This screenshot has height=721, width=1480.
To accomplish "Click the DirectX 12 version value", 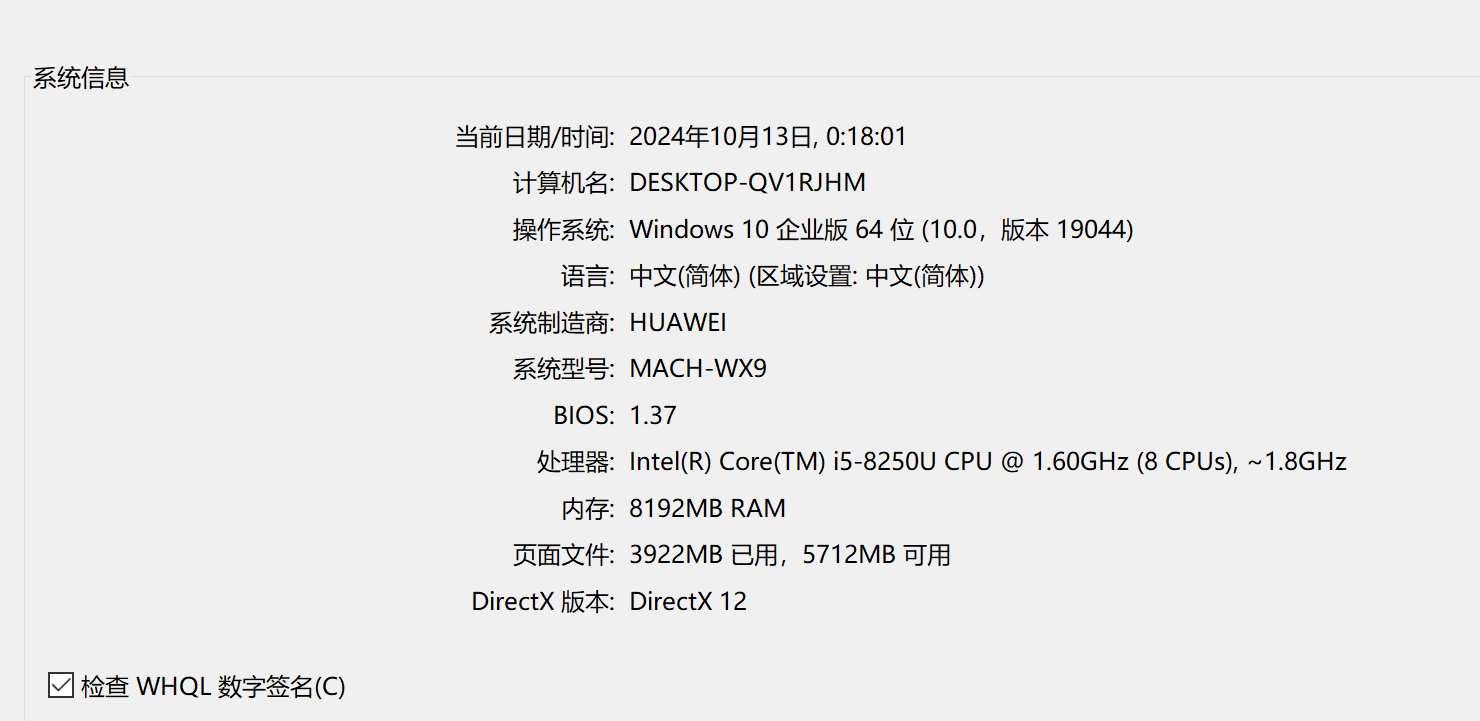I will click(x=688, y=601).
